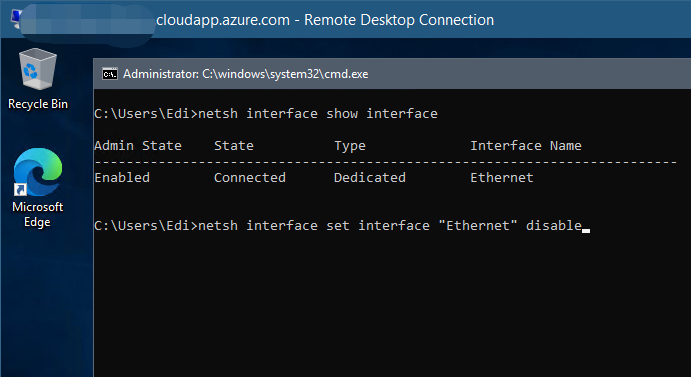Click the 'State' column header text
691x377 pixels.
coord(234,146)
